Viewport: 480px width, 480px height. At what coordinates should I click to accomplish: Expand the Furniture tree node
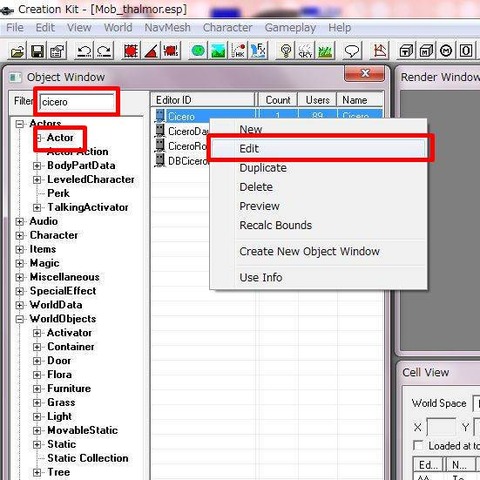37,389
